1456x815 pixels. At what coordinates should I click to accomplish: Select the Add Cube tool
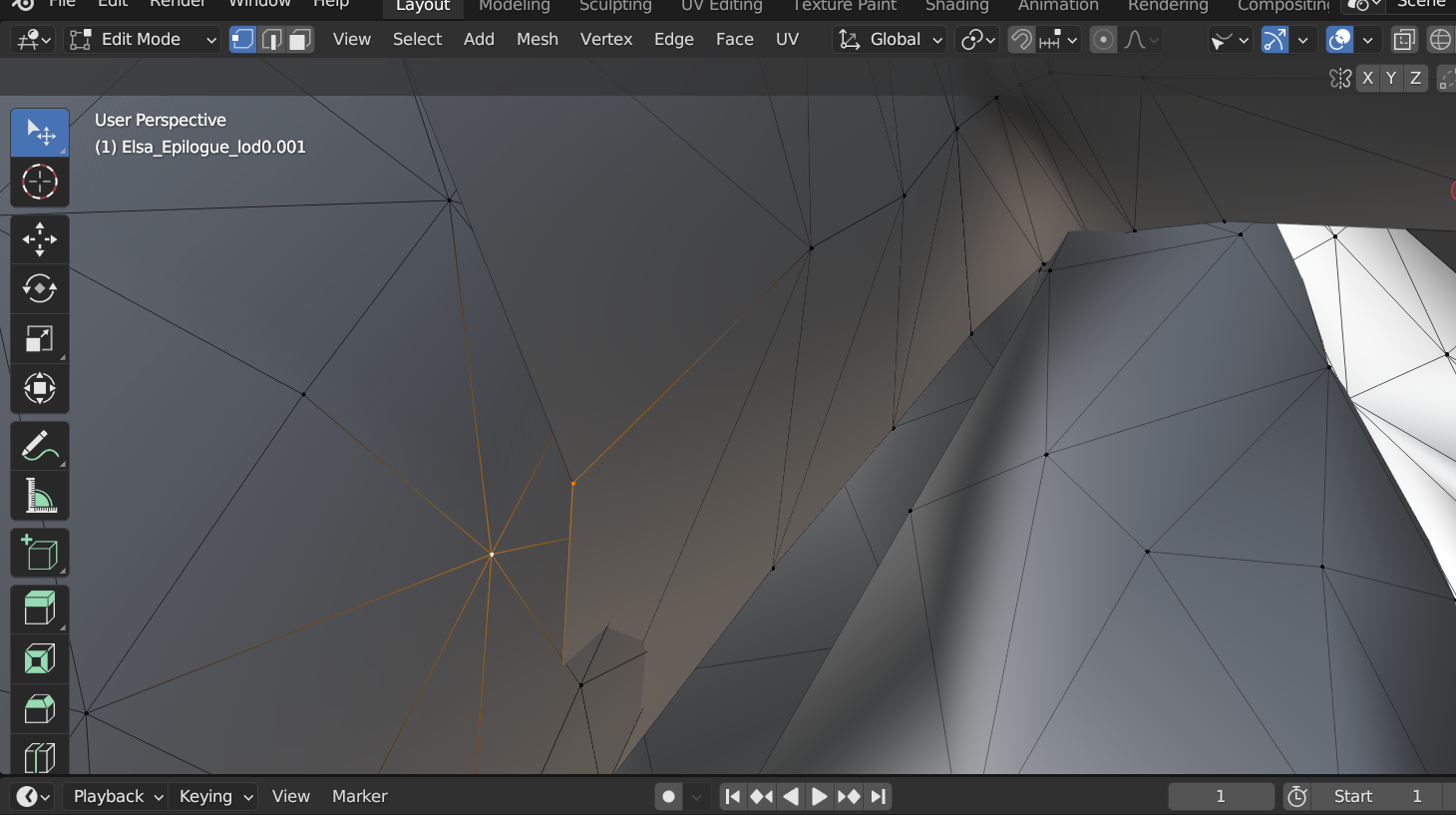click(40, 553)
